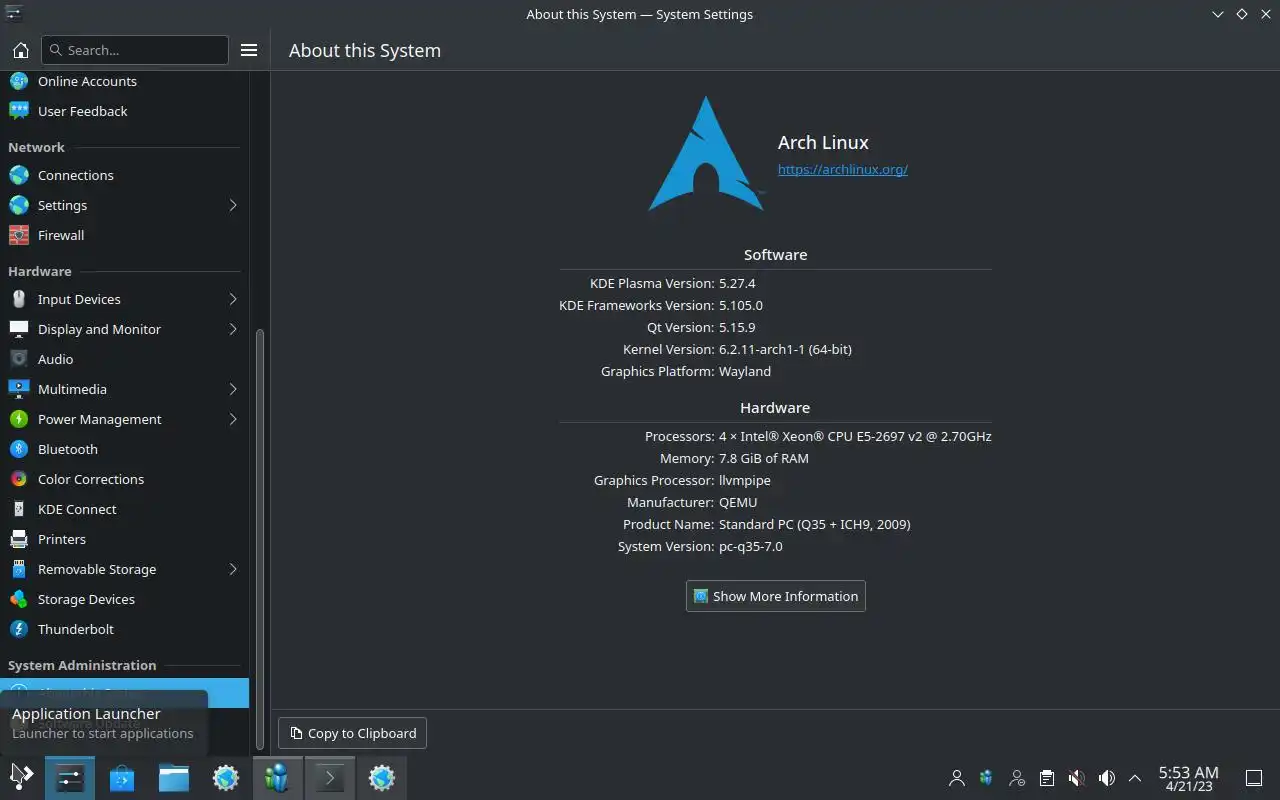Select KDE Connect in the sidebar
The height and width of the screenshot is (800, 1280).
(x=124, y=509)
